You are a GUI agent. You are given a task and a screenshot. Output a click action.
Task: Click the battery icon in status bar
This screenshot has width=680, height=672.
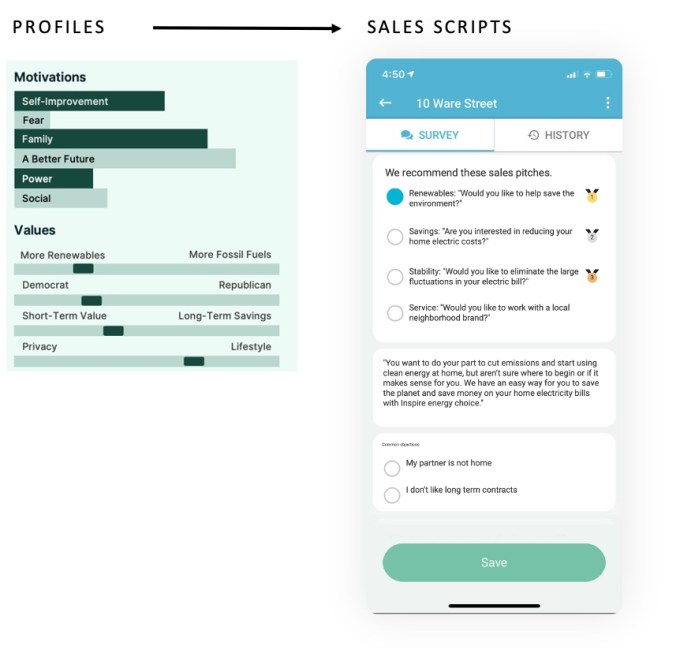[x=603, y=74]
